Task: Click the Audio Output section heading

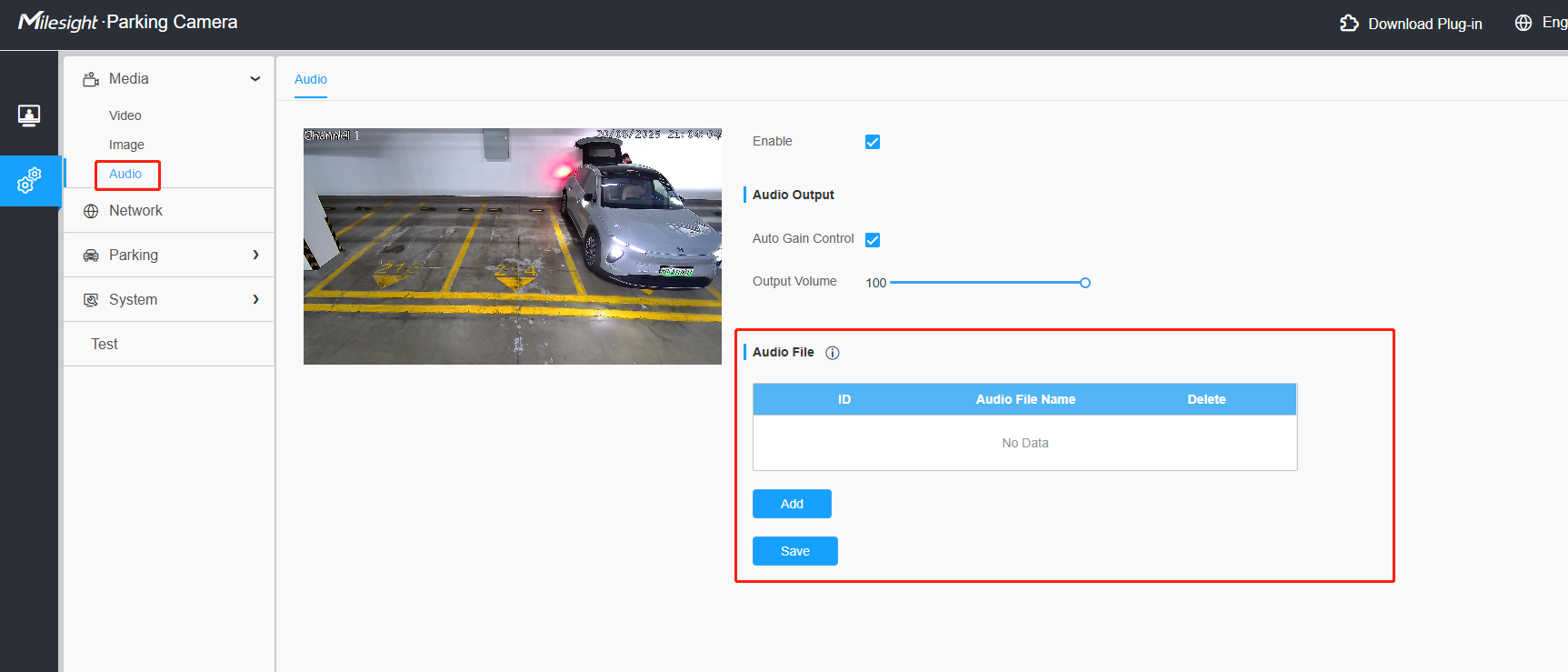Action: coord(793,195)
